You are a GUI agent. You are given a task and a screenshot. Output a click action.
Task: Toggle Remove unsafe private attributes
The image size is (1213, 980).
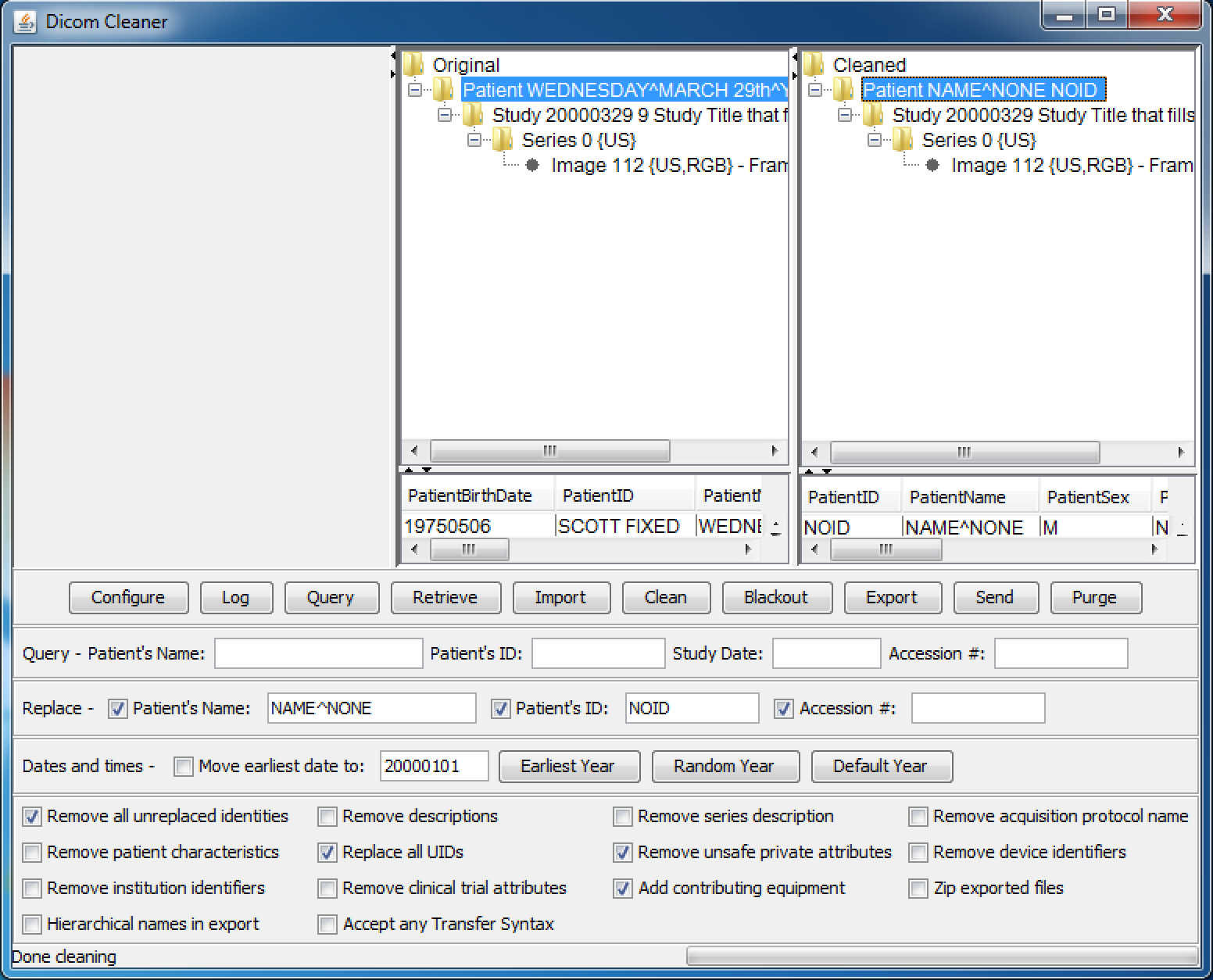(x=622, y=853)
